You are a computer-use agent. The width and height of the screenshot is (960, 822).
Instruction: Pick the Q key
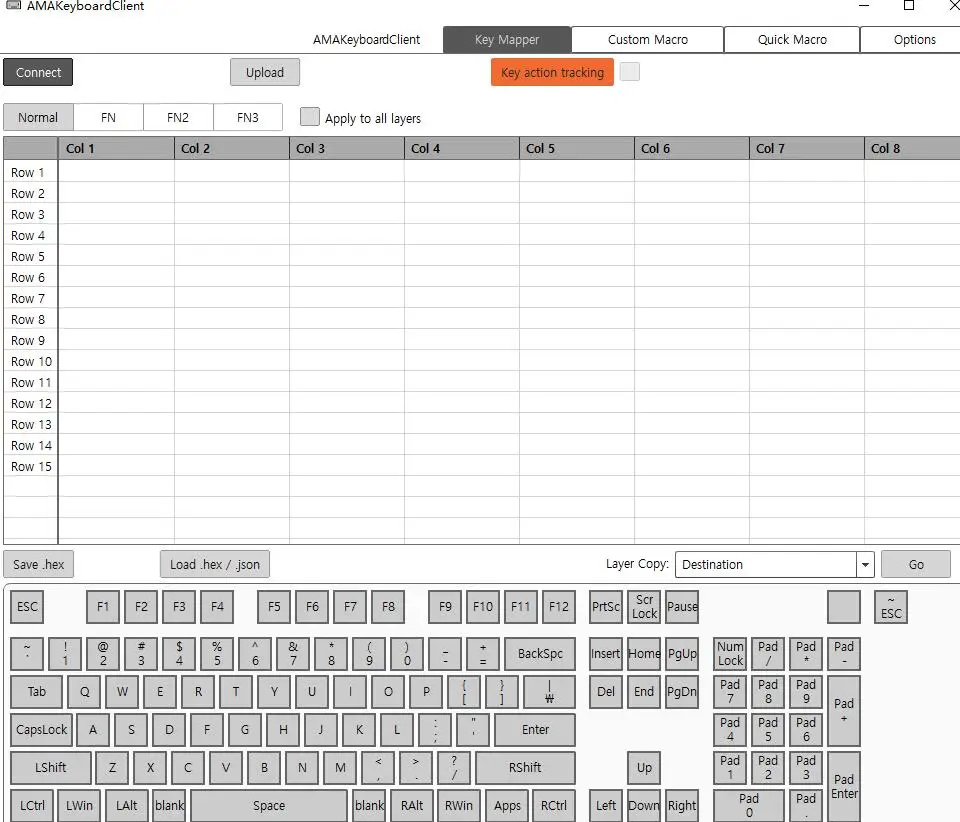84,692
